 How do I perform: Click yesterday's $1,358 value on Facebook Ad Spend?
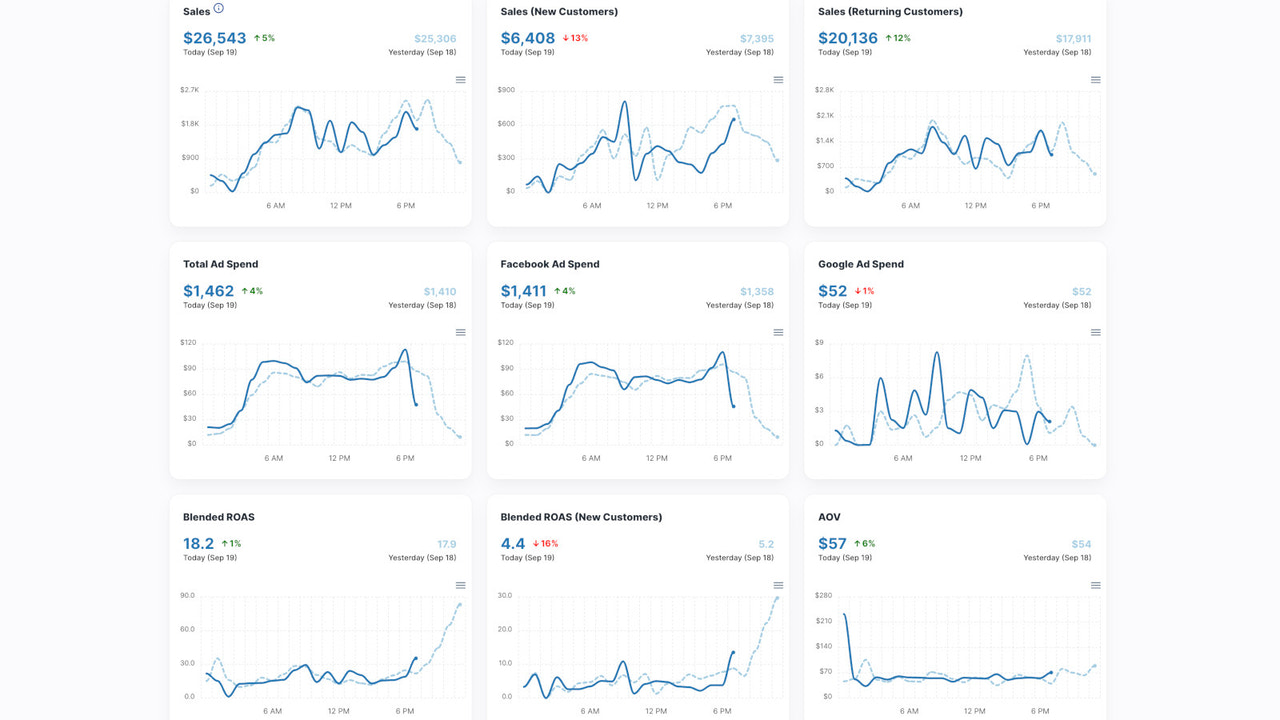click(757, 291)
